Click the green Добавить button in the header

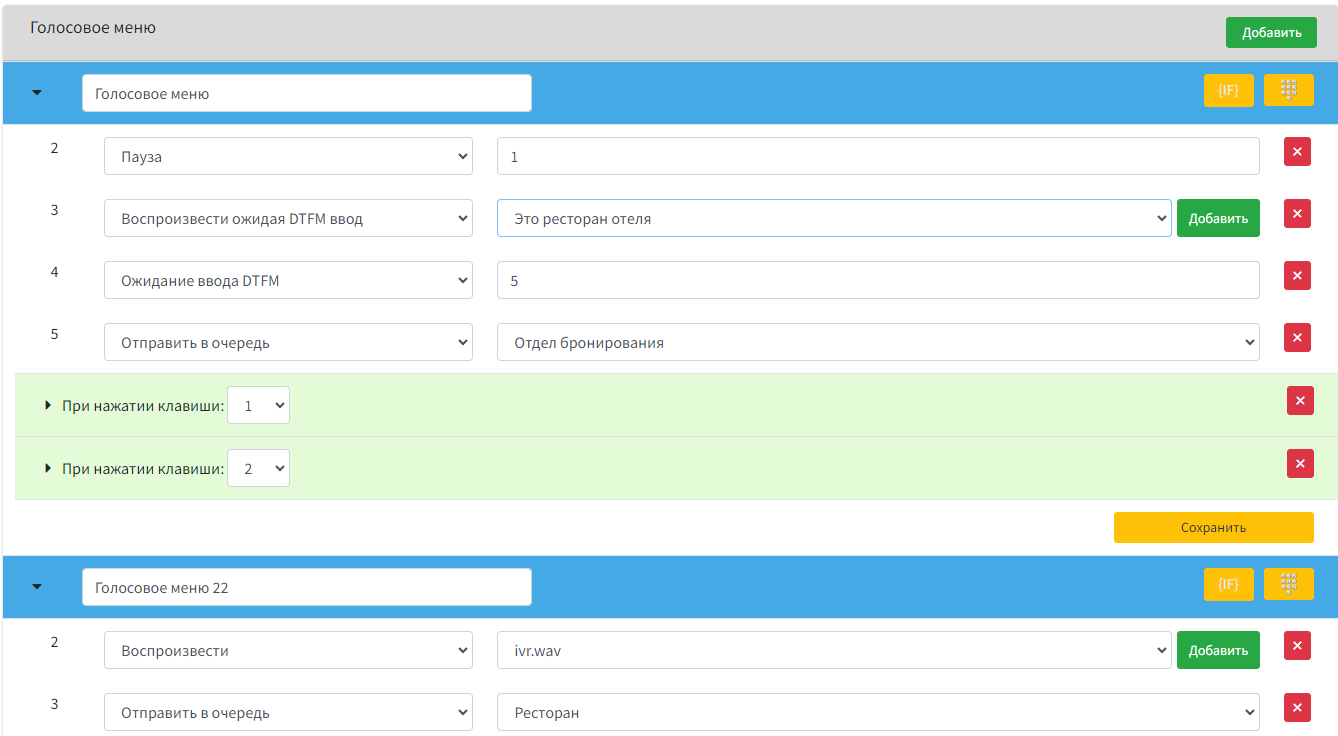tap(1271, 32)
